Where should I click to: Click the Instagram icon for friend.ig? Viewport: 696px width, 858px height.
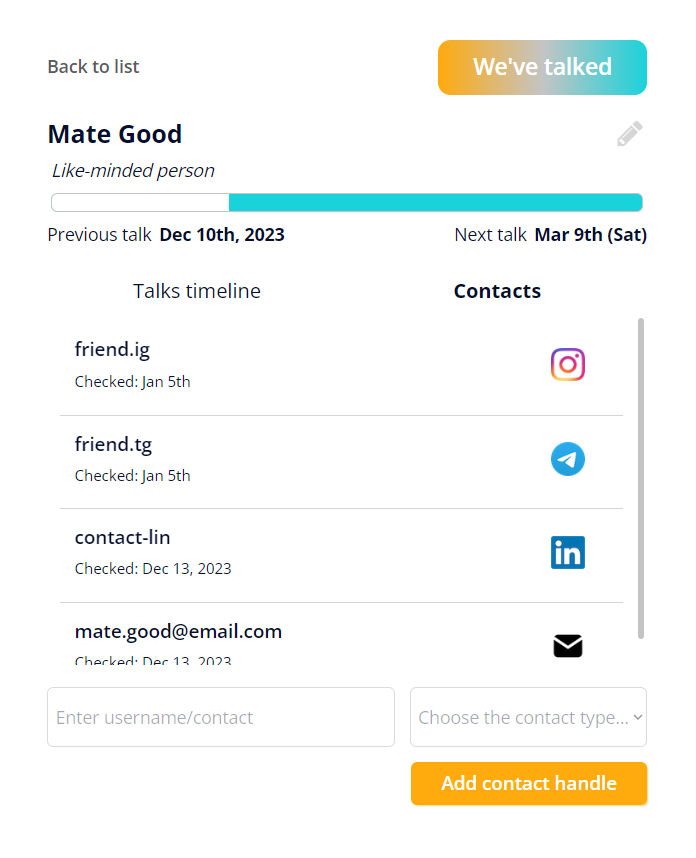pyautogui.click(x=567, y=365)
